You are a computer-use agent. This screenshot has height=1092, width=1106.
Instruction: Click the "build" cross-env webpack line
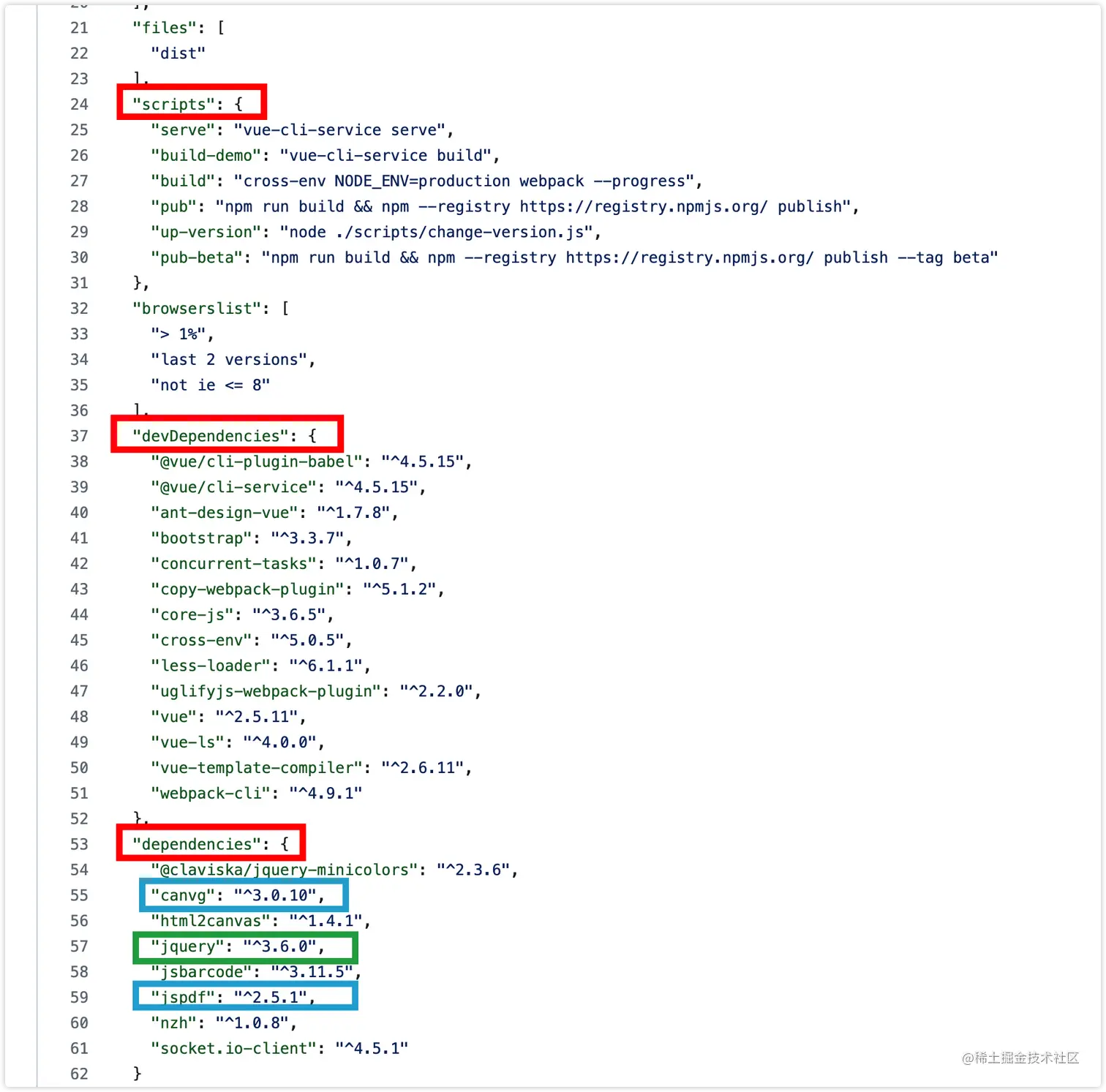[x=426, y=181]
